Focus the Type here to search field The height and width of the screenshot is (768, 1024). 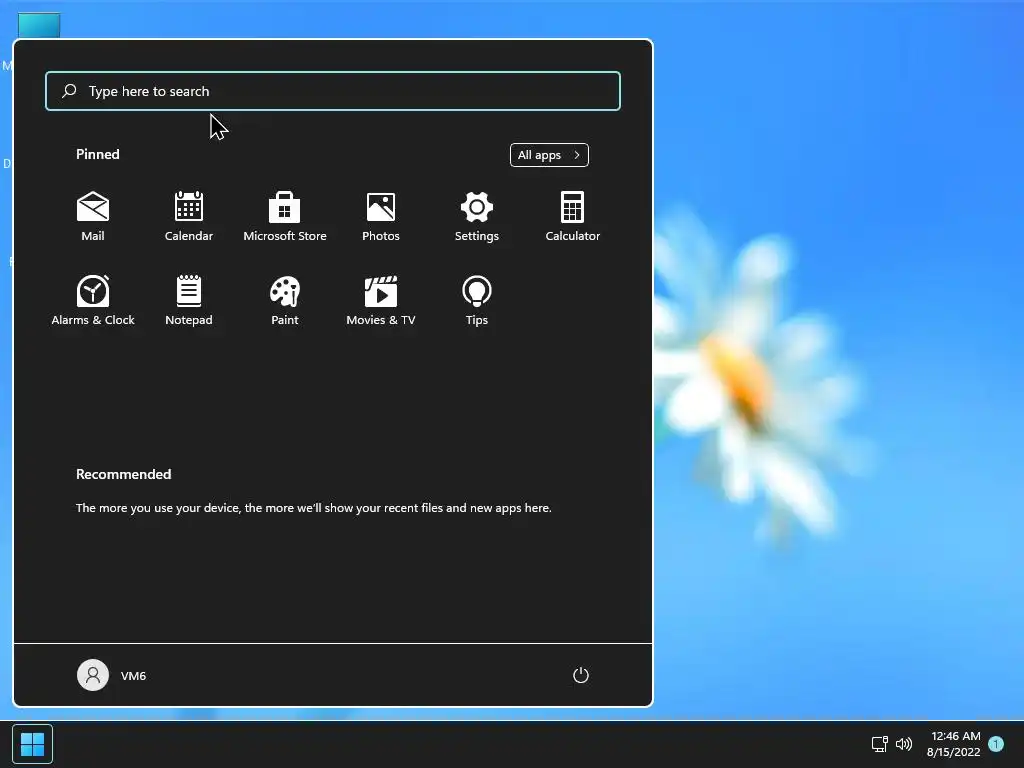click(x=333, y=91)
